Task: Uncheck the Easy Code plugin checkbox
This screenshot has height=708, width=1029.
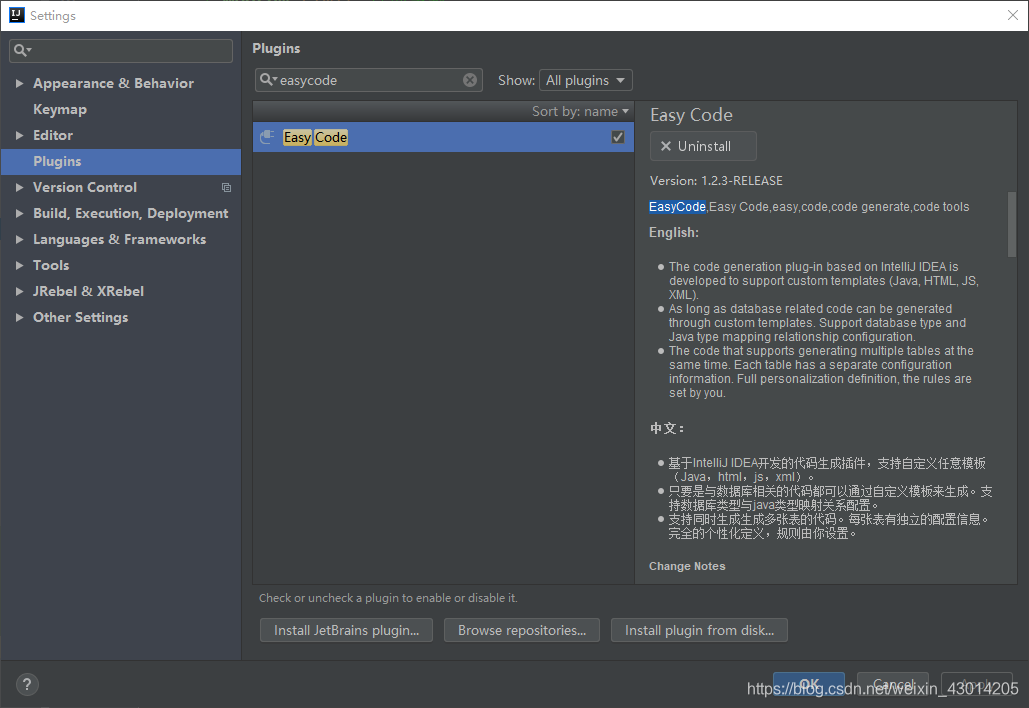Action: (x=618, y=137)
